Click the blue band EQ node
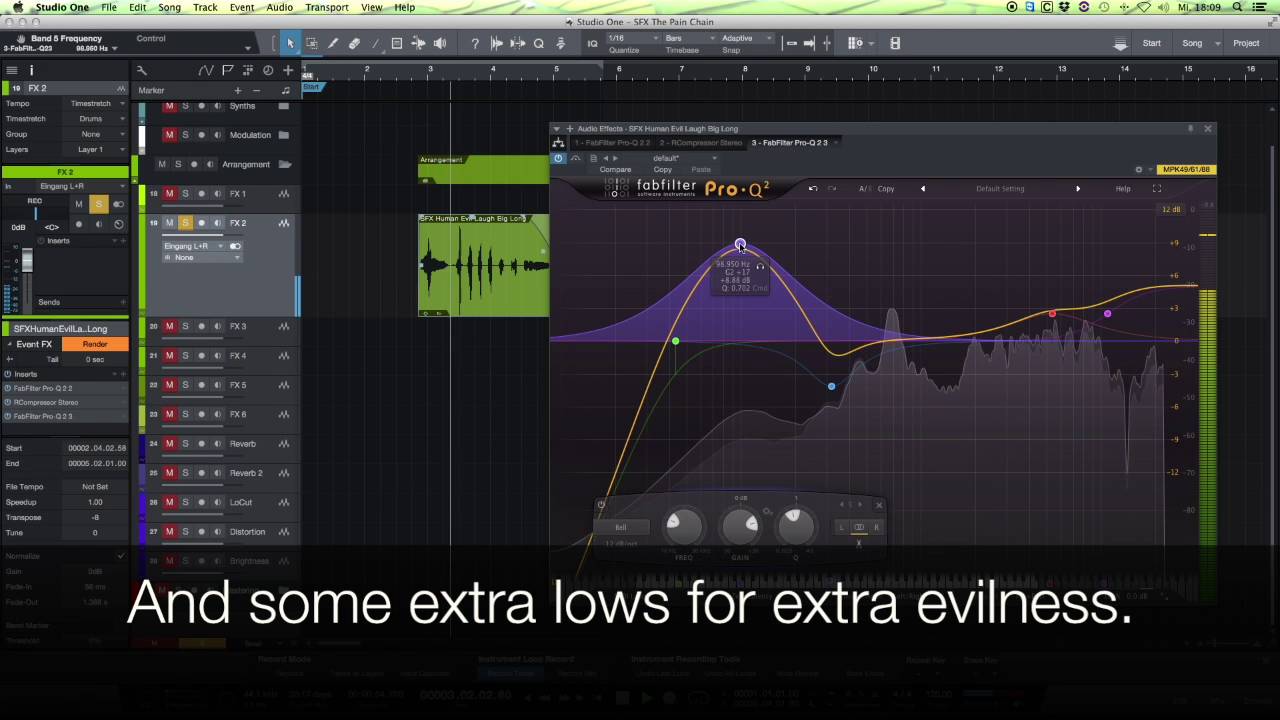Screen dimensions: 1280x720 coord(831,386)
